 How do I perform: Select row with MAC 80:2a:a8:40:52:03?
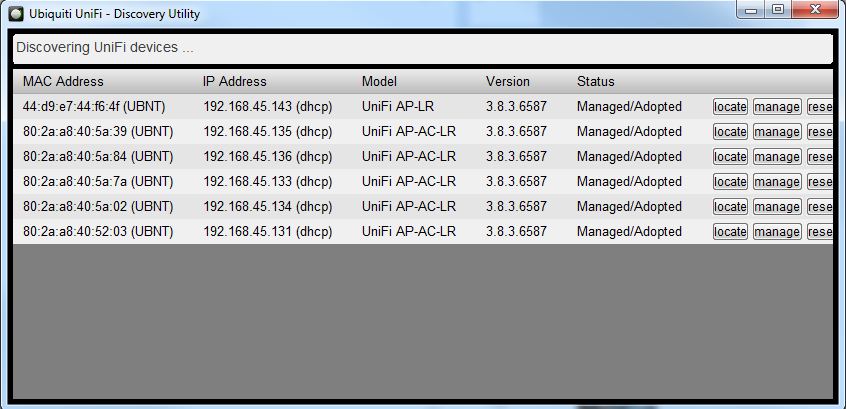(98, 232)
